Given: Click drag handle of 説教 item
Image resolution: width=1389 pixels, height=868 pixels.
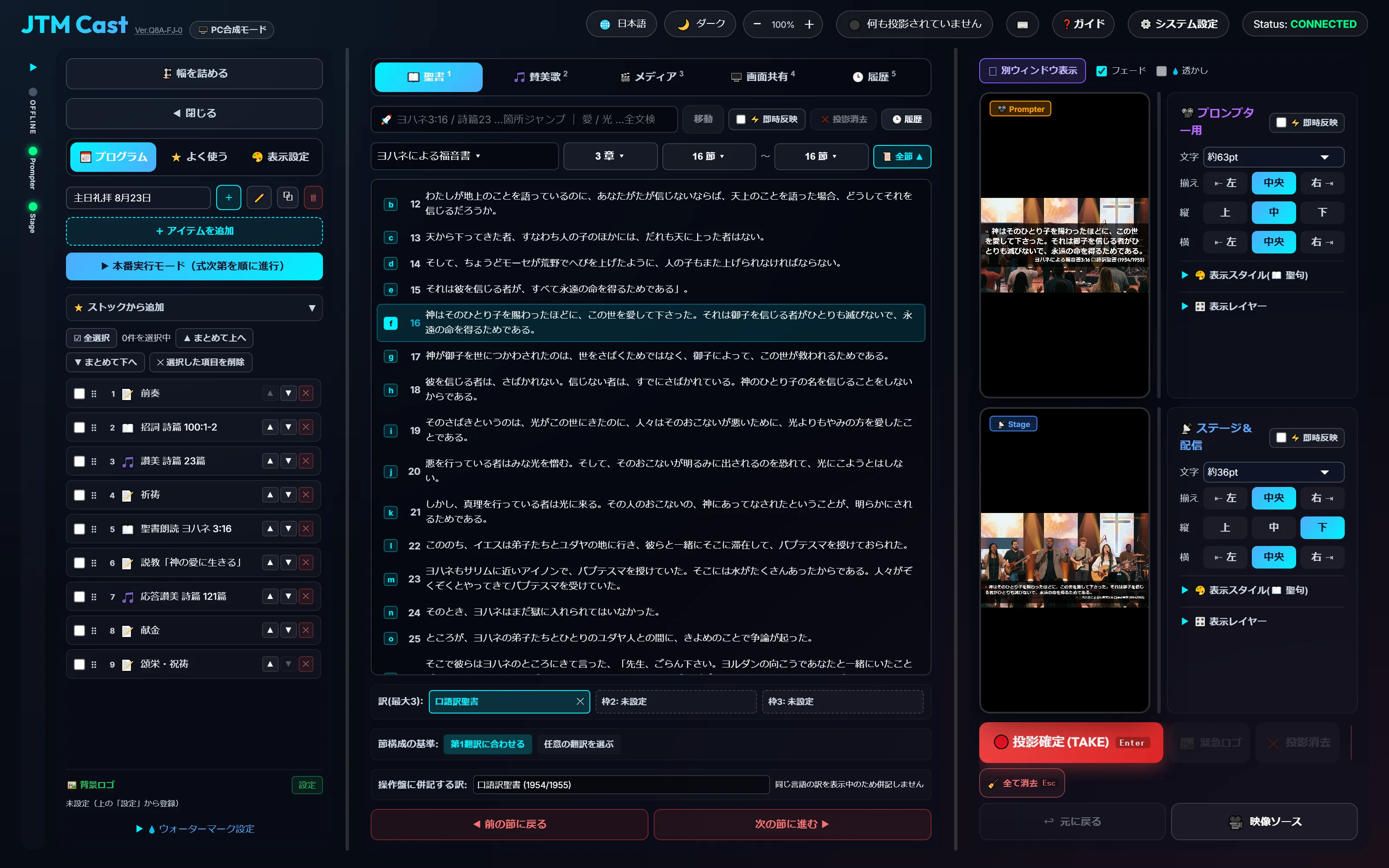Looking at the screenshot, I should click(94, 563).
